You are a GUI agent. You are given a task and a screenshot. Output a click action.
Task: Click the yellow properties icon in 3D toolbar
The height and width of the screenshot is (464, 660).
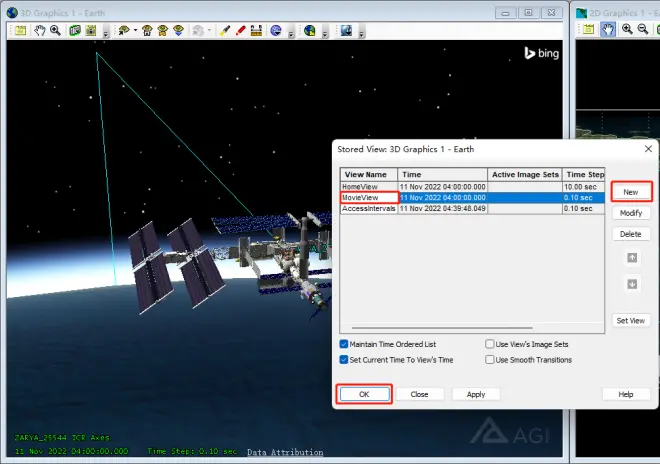(20, 30)
